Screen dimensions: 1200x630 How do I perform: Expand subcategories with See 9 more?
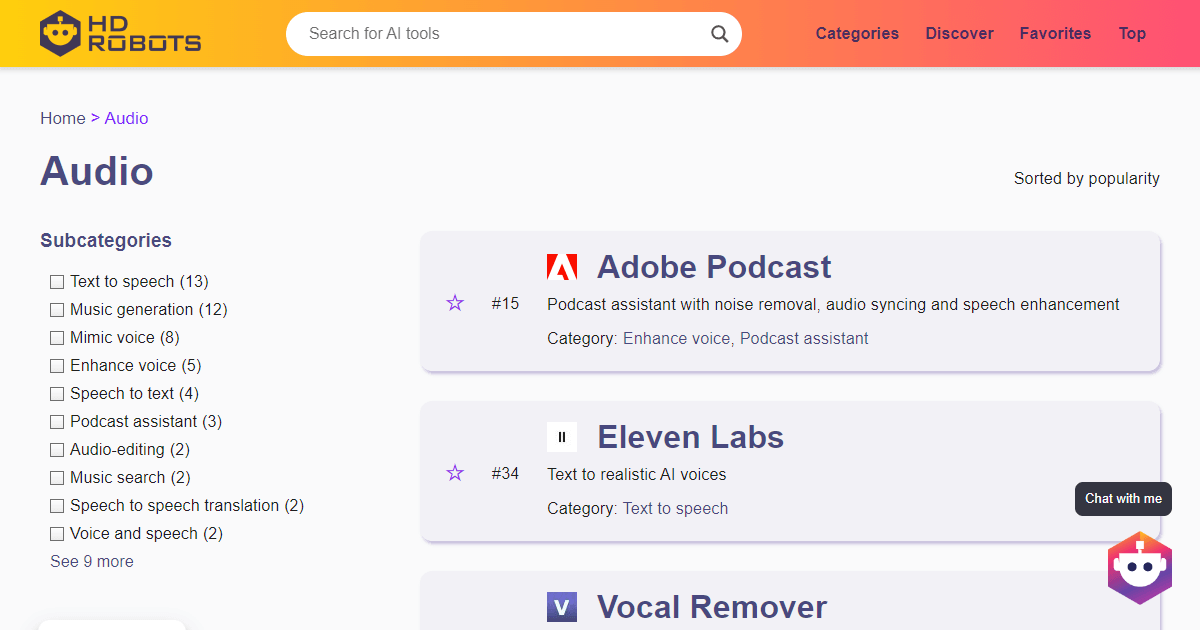[x=91, y=561]
